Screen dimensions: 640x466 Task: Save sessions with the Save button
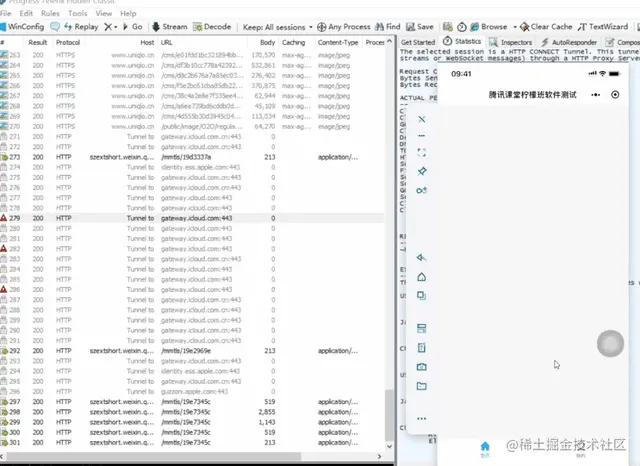420,27
